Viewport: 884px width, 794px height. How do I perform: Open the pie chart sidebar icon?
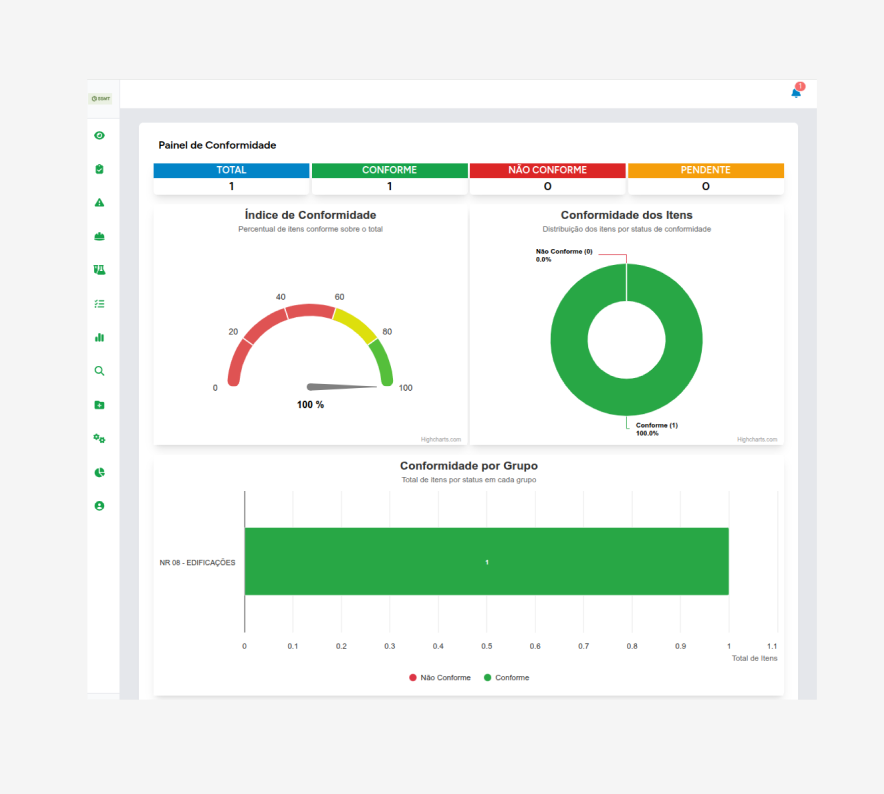tap(99, 472)
